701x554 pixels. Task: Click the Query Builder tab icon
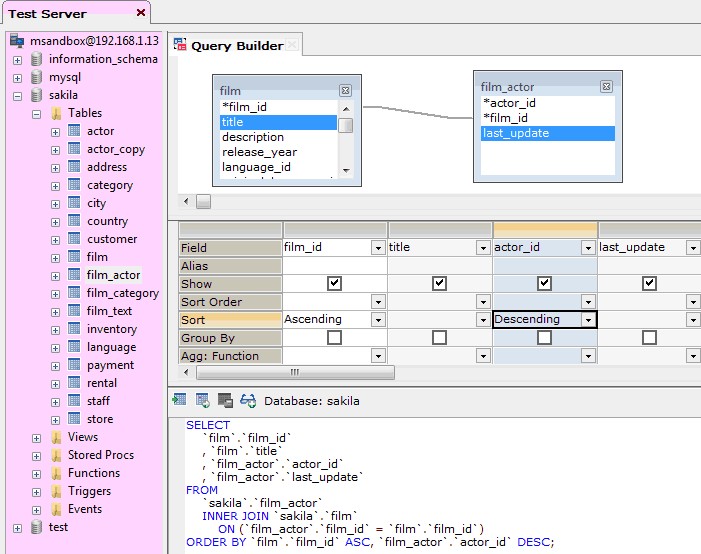[x=181, y=45]
